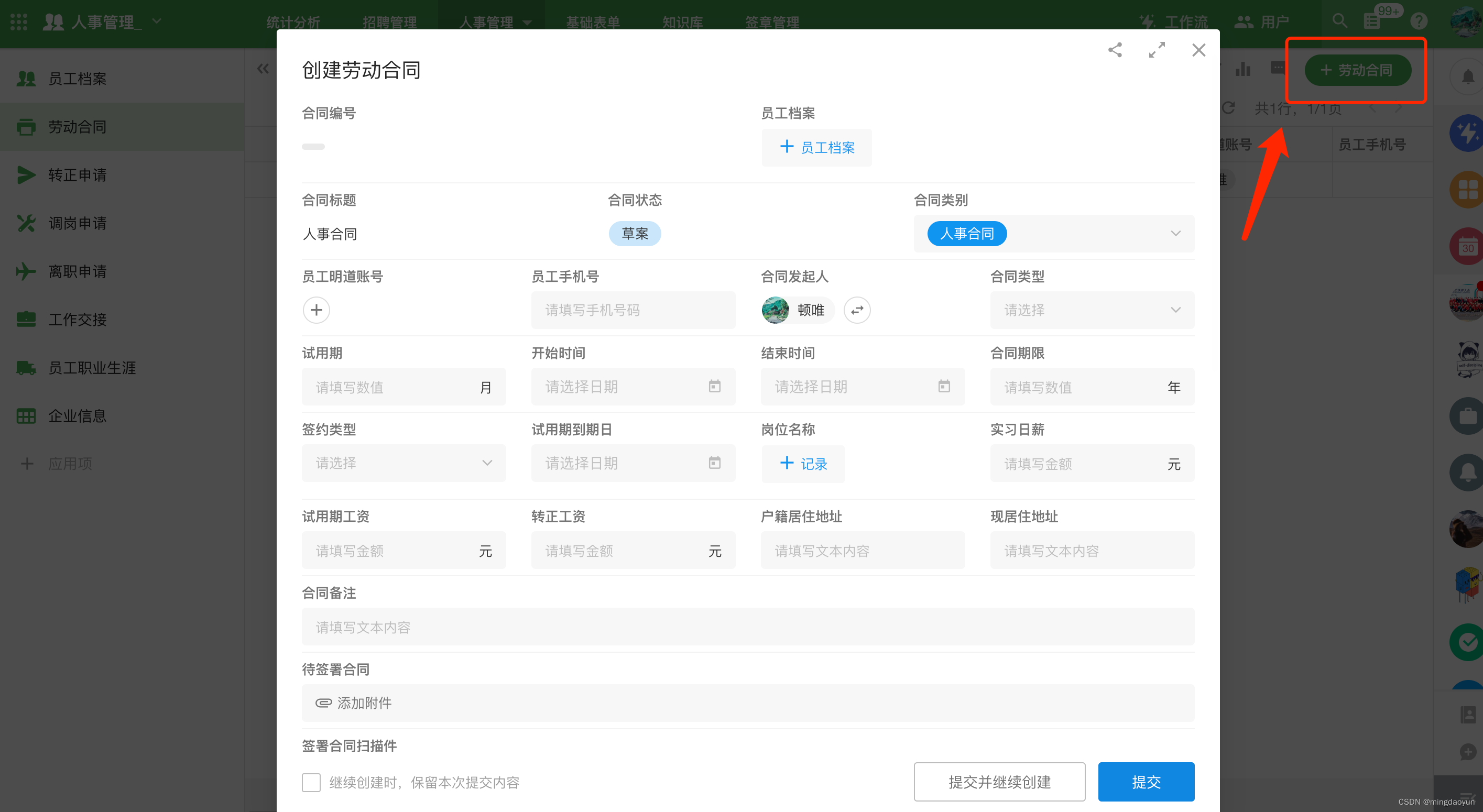Focus the 员工手机号 input field
The width and height of the screenshot is (1483, 812).
coord(633,310)
